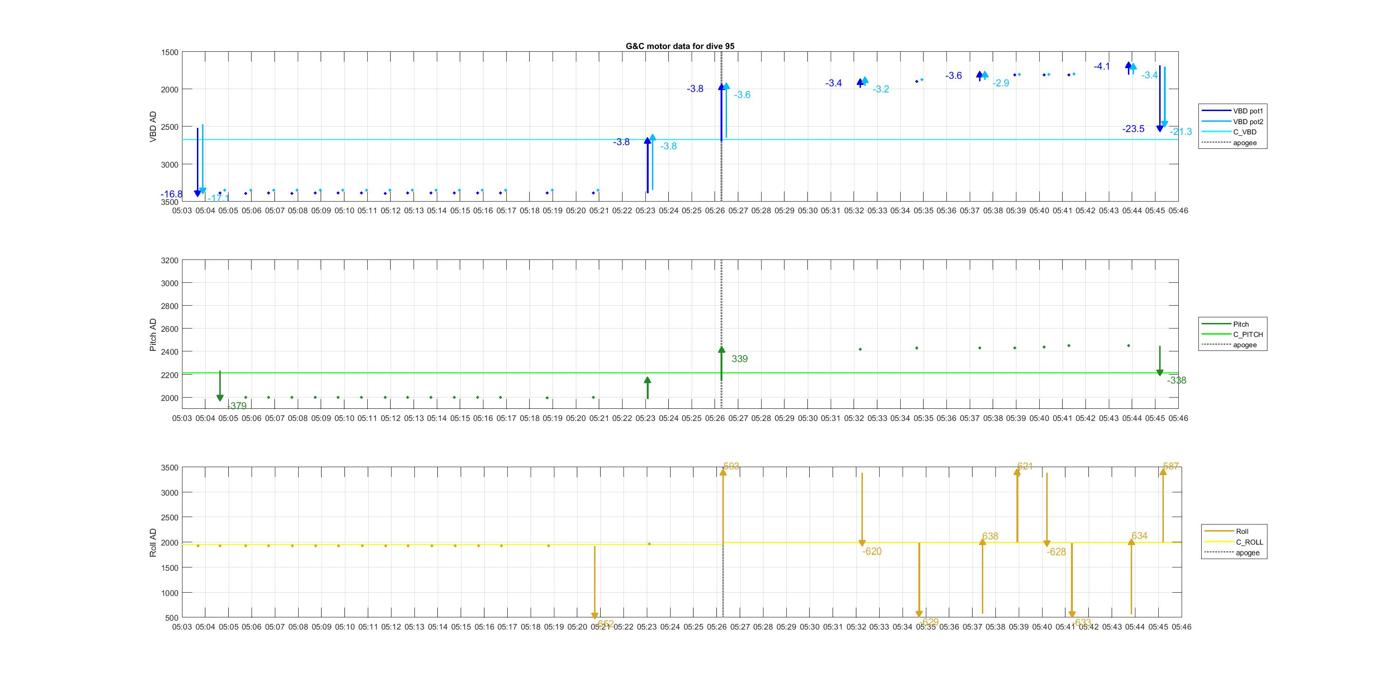This screenshot has height=693, width=1400.
Task: Click the "-3.2" value label
Action: (x=880, y=89)
